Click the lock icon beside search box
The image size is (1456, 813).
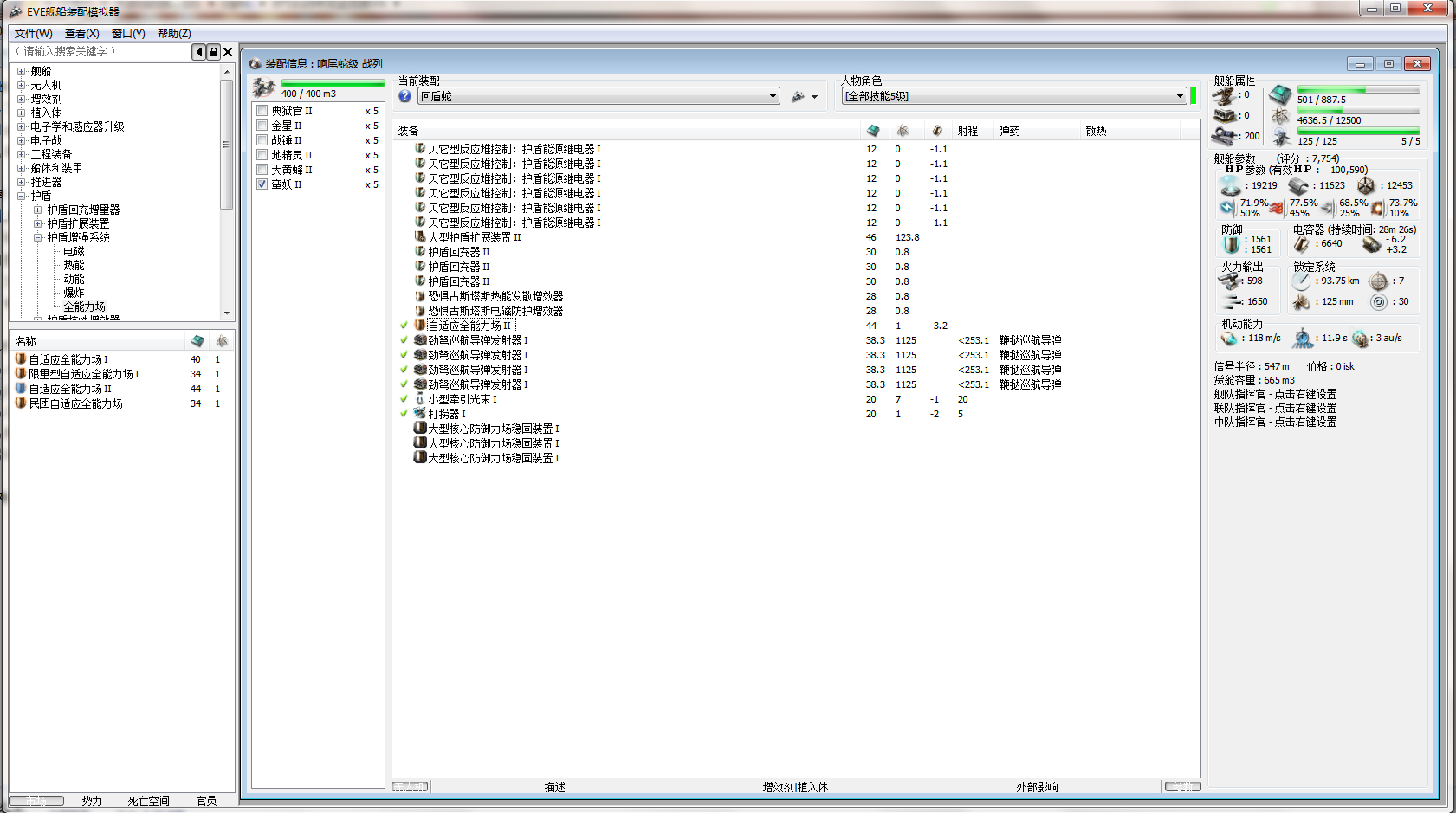coord(213,52)
